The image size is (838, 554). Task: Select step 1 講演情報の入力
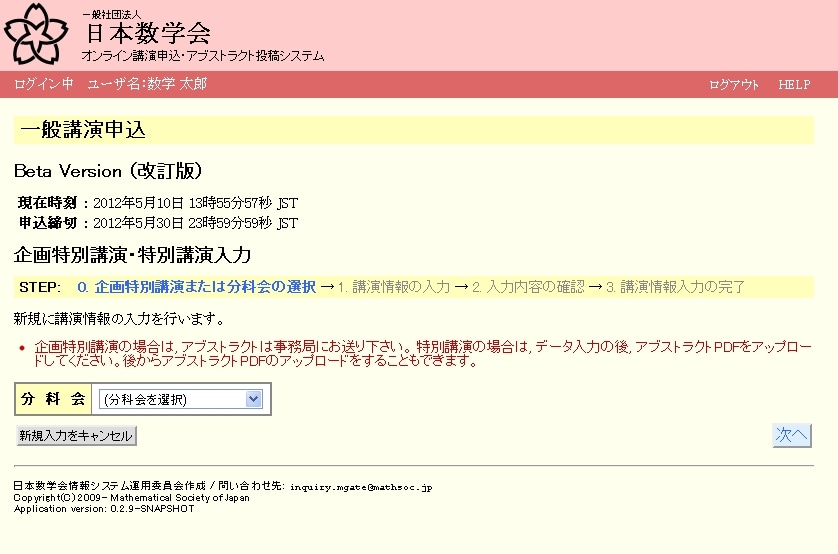point(393,287)
